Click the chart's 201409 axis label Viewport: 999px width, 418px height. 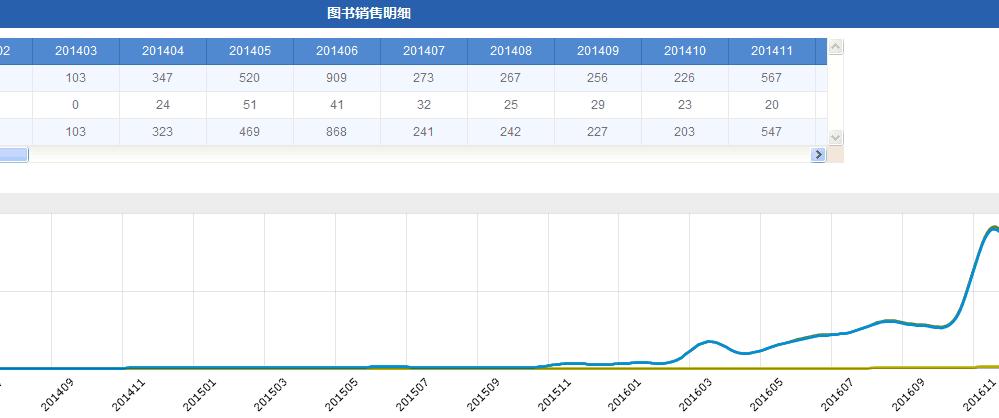tap(58, 395)
